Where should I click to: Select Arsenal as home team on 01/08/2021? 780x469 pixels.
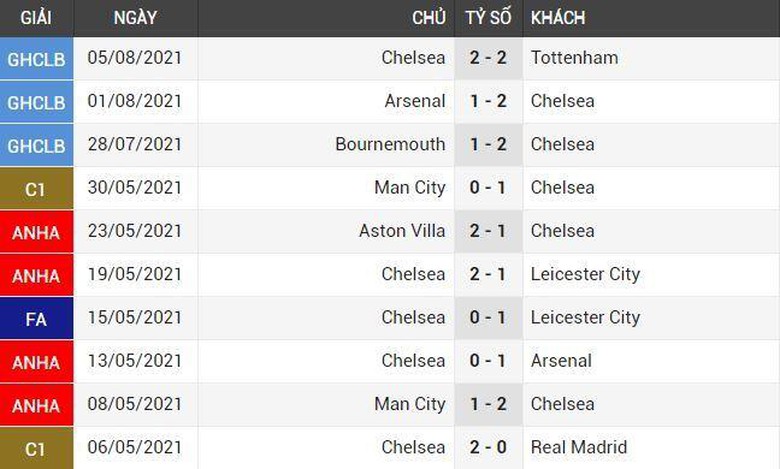tap(415, 101)
